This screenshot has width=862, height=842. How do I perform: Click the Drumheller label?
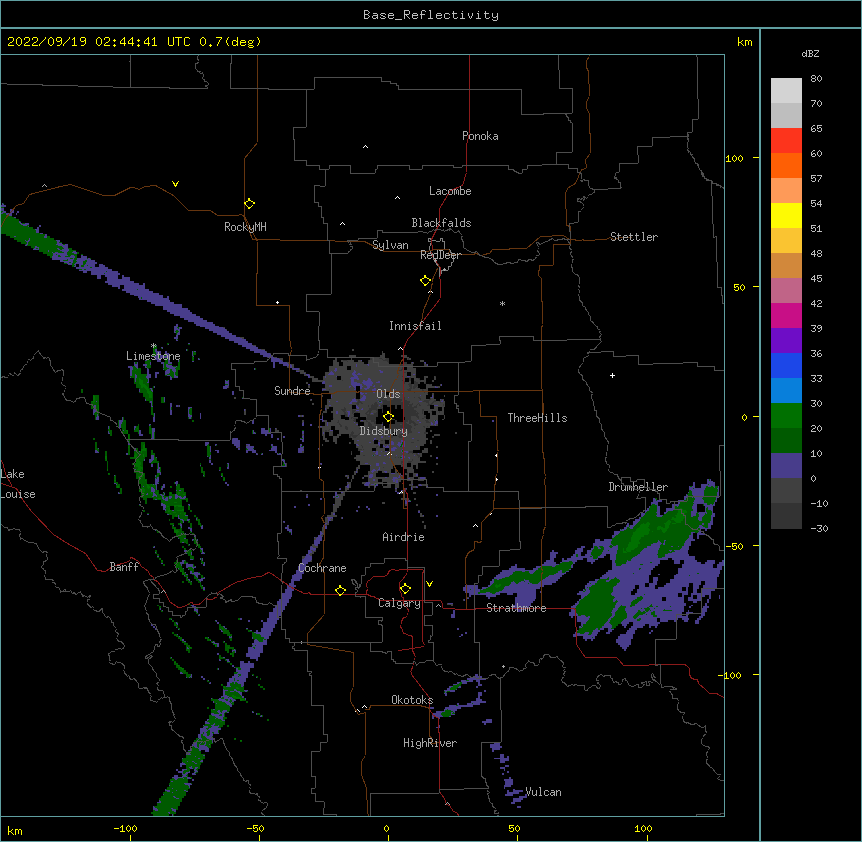tap(638, 487)
